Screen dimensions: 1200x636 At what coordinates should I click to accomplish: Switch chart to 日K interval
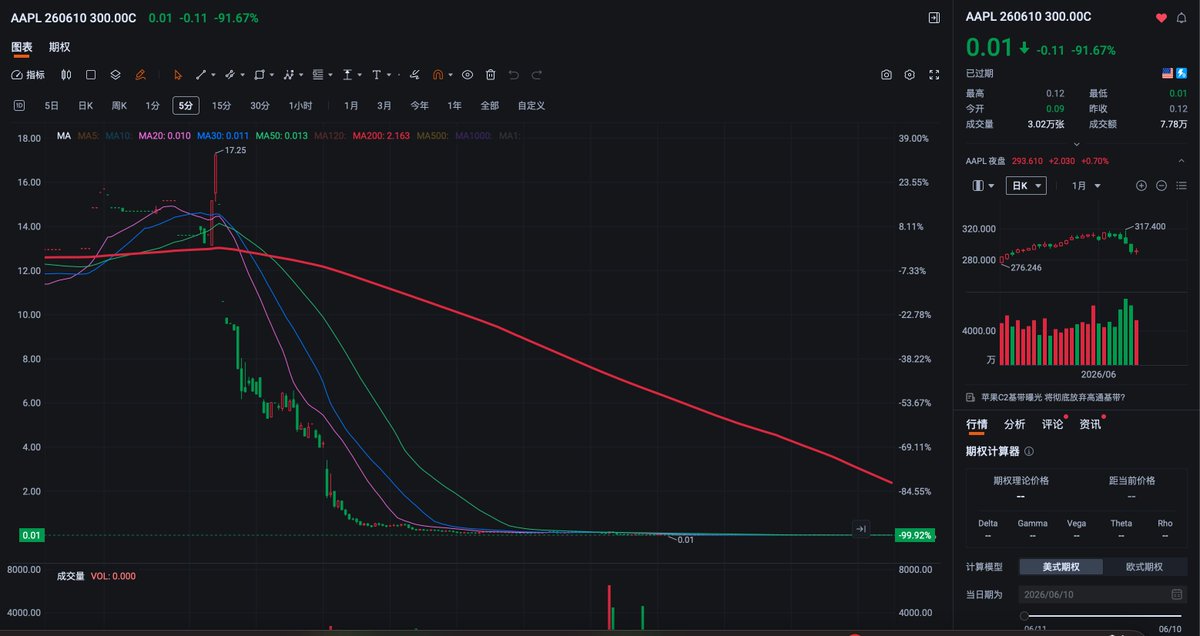coord(85,105)
